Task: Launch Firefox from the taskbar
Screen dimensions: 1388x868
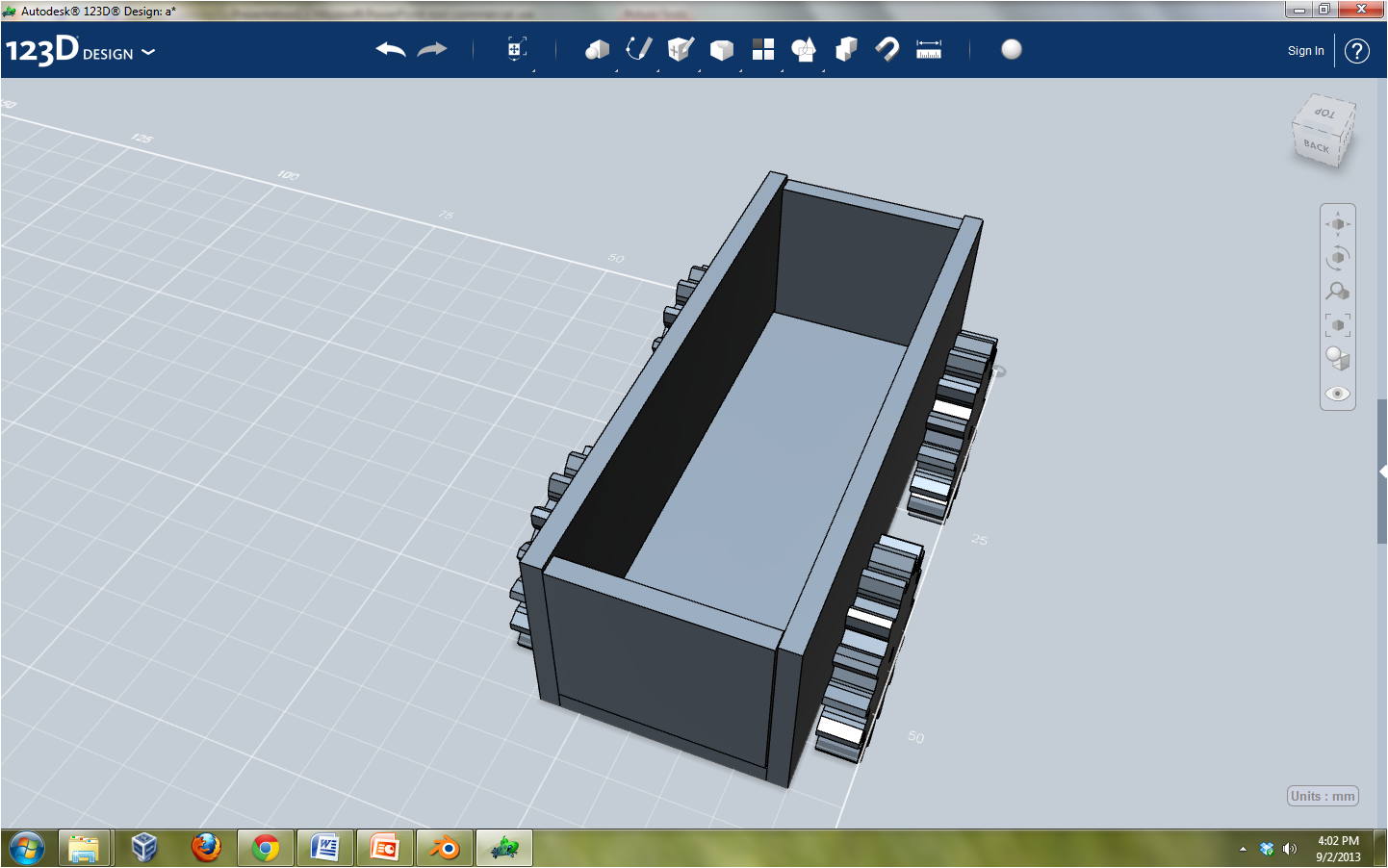Action: pos(206,848)
